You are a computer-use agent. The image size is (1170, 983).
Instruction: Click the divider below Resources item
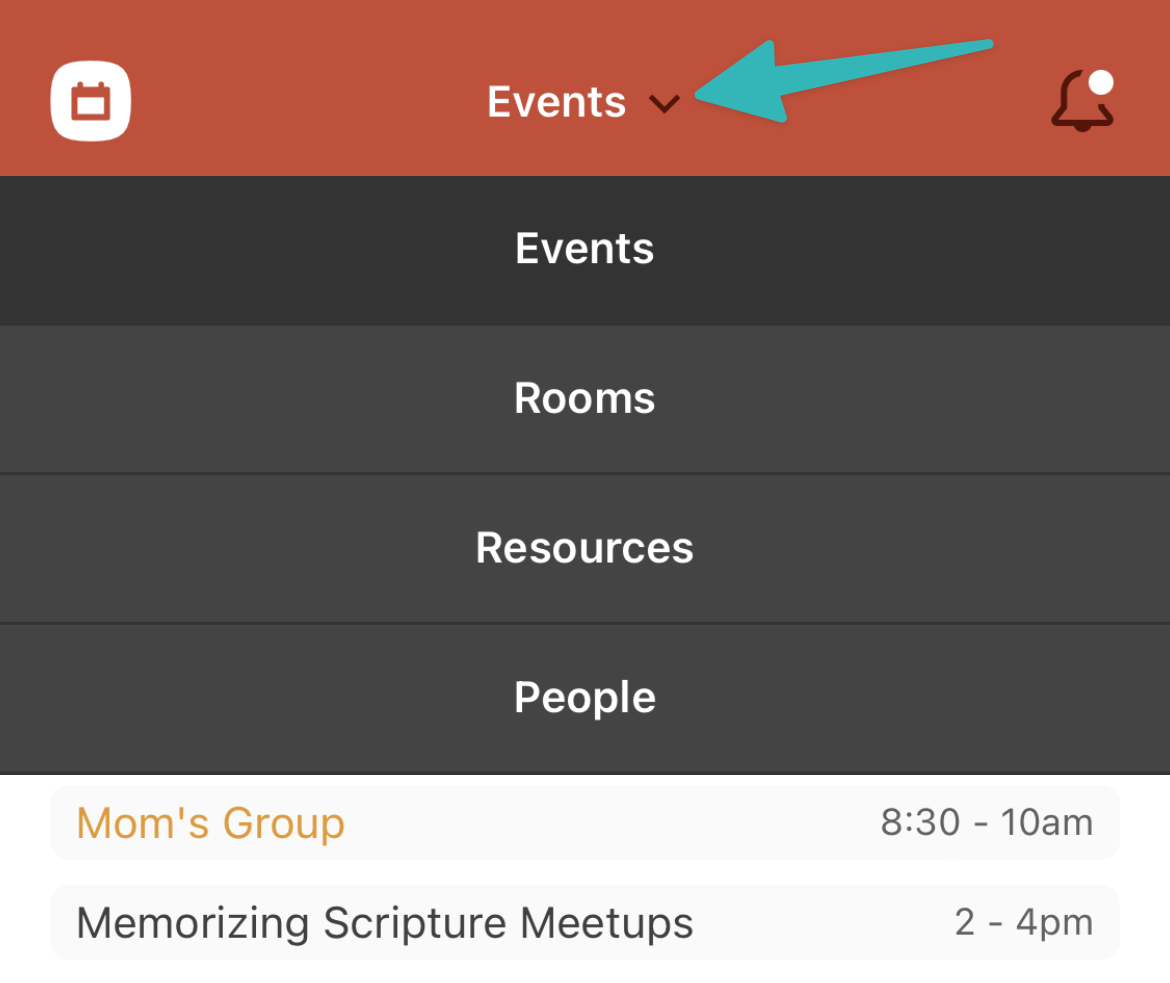[x=585, y=623]
